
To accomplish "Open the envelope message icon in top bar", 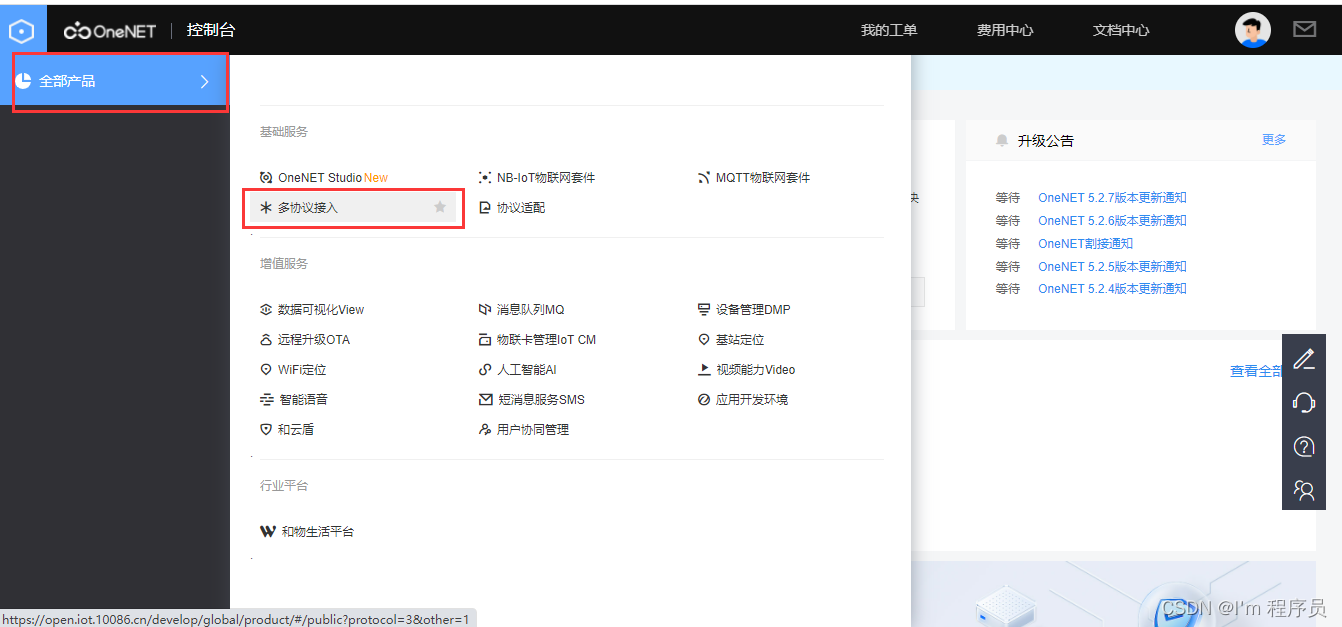I will click(1304, 29).
